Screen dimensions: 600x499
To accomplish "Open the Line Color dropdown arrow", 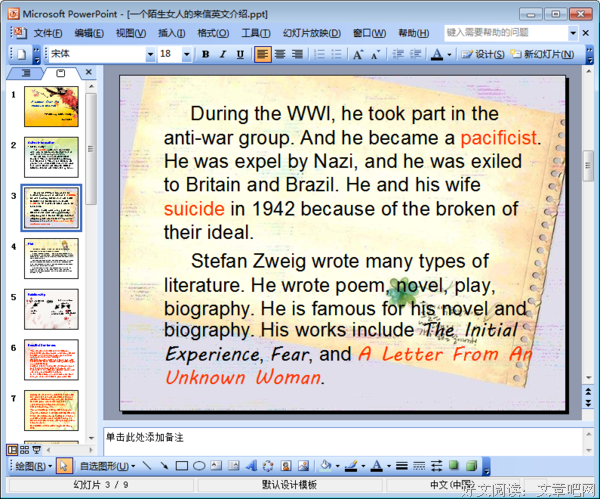I will click(x=363, y=466).
